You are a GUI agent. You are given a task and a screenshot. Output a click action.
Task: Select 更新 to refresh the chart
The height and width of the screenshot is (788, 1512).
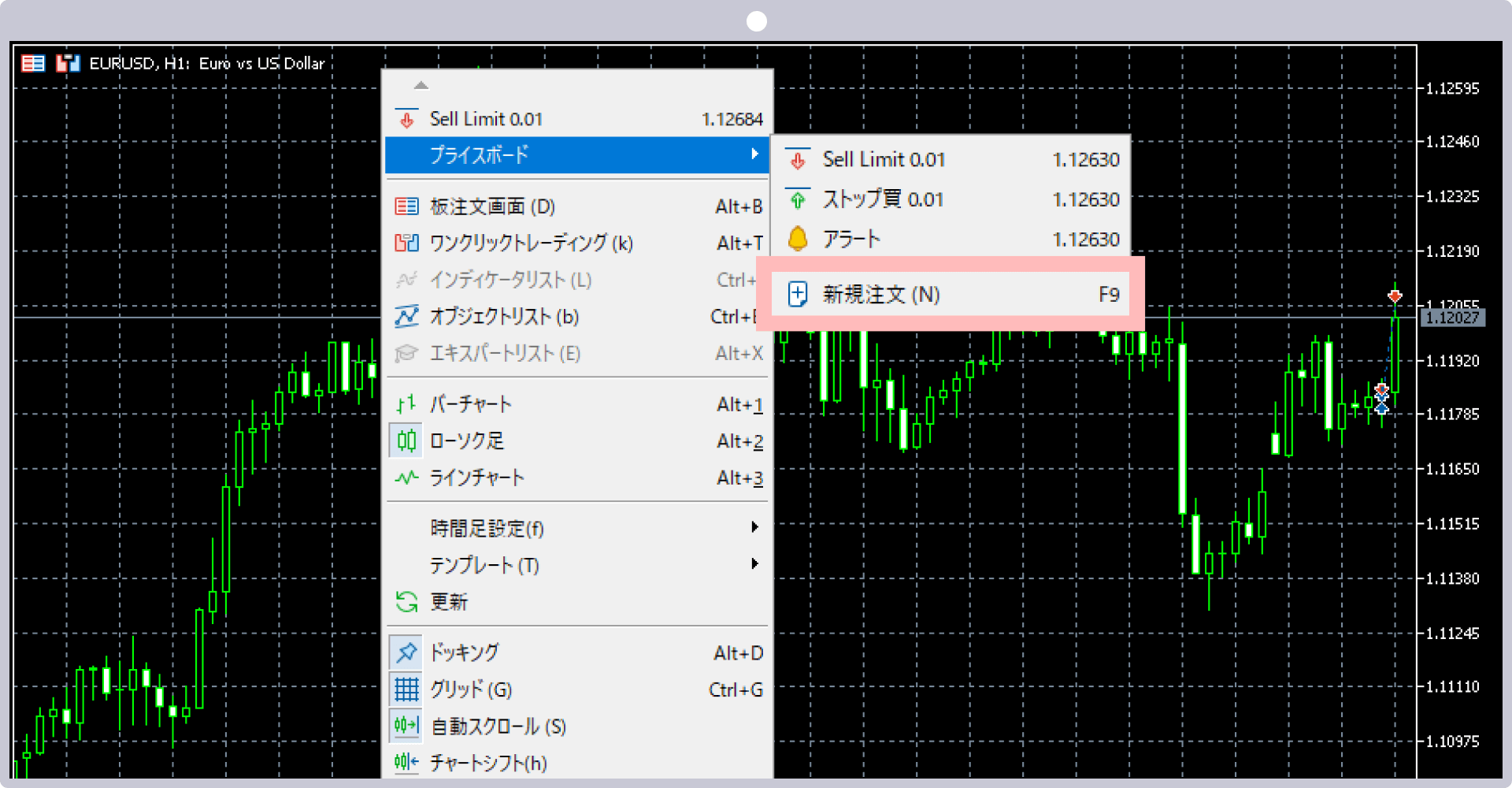tap(577, 602)
